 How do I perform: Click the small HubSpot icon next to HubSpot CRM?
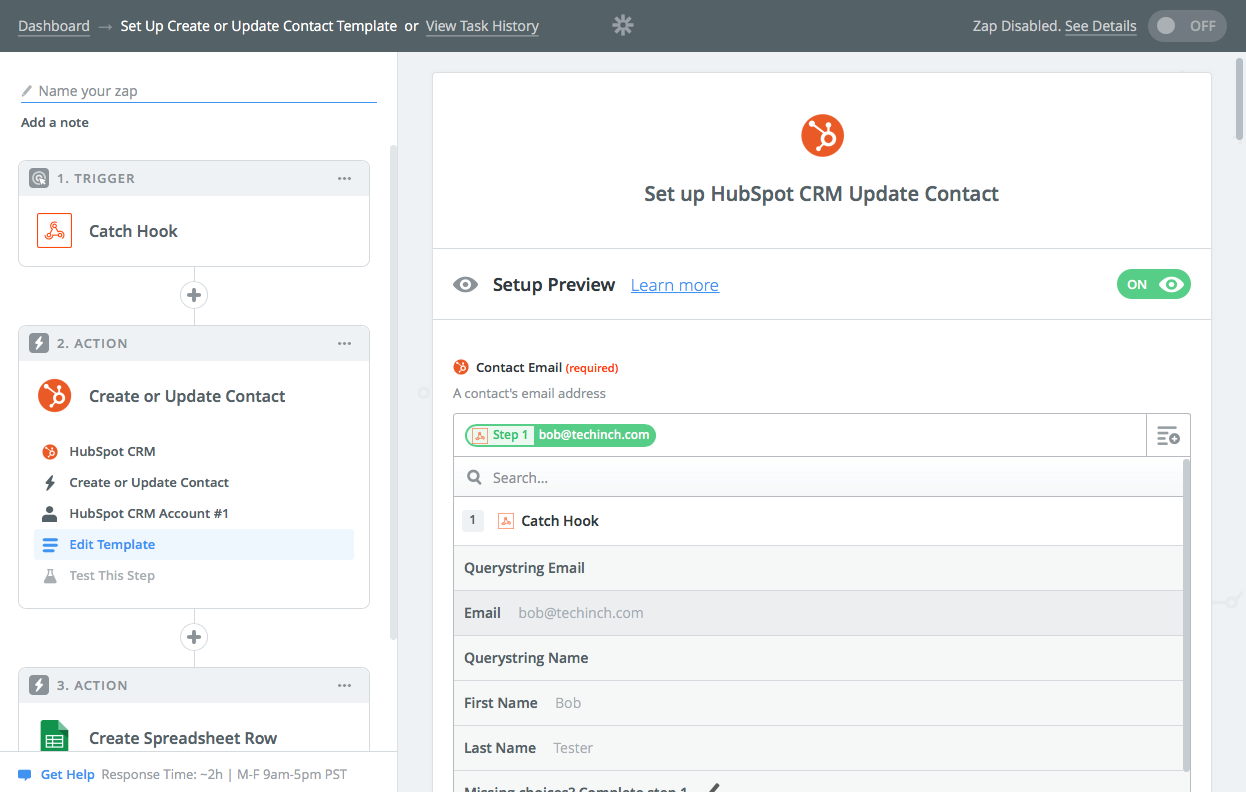[50, 452]
